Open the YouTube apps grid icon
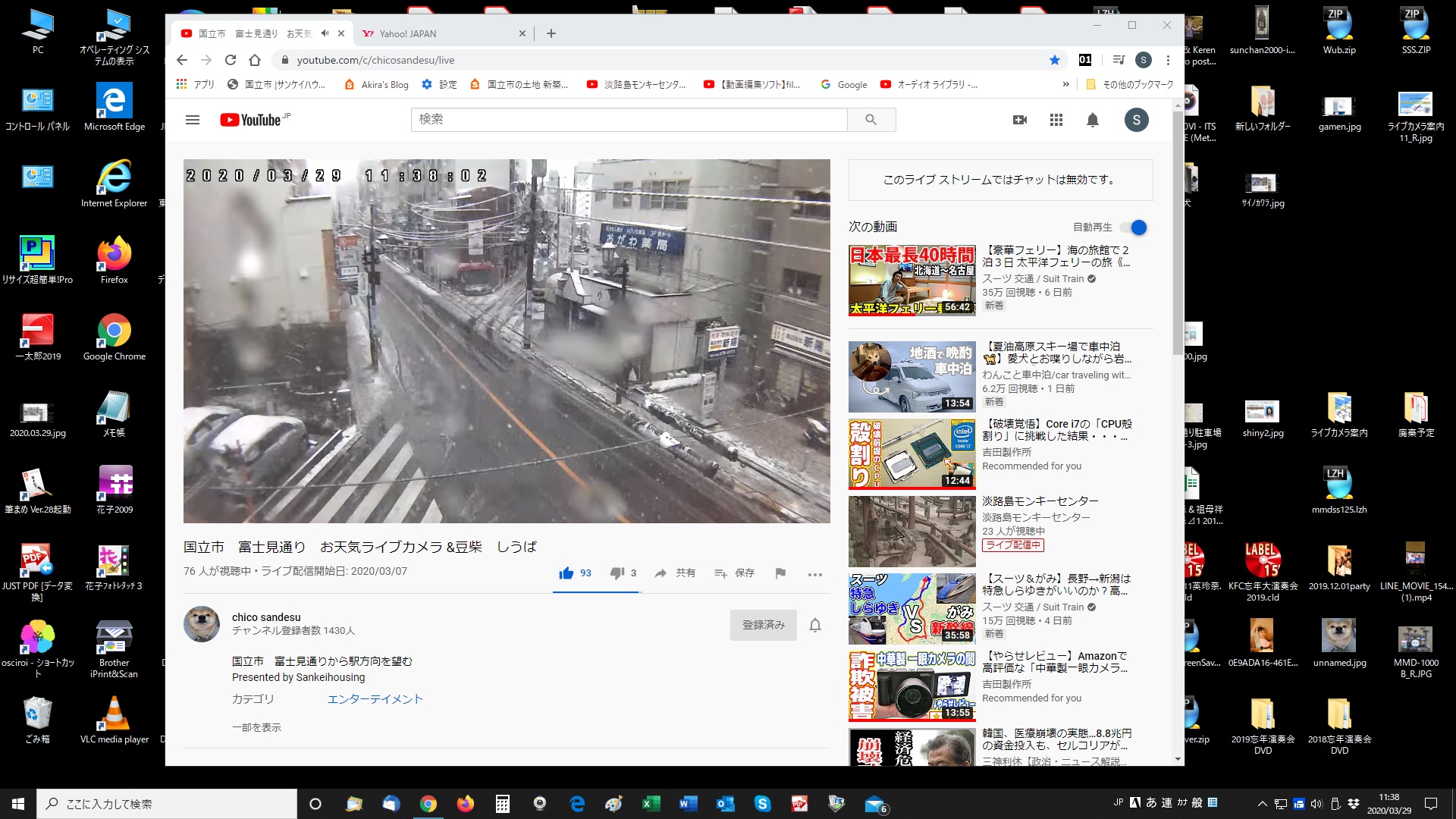This screenshot has height=819, width=1456. coord(1056,120)
